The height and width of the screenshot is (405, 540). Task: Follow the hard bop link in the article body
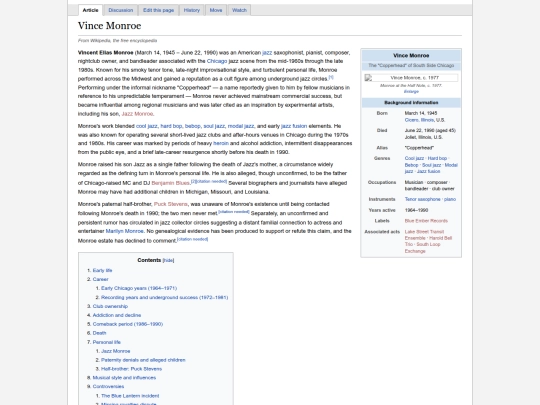click(171, 126)
